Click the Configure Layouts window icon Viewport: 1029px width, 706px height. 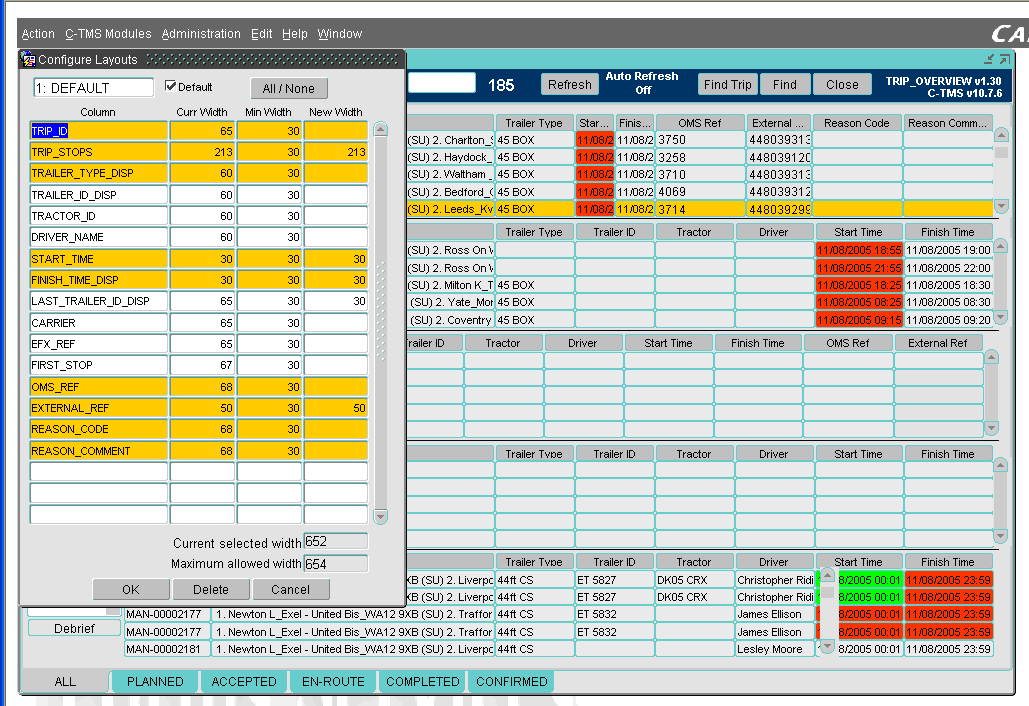[x=28, y=60]
